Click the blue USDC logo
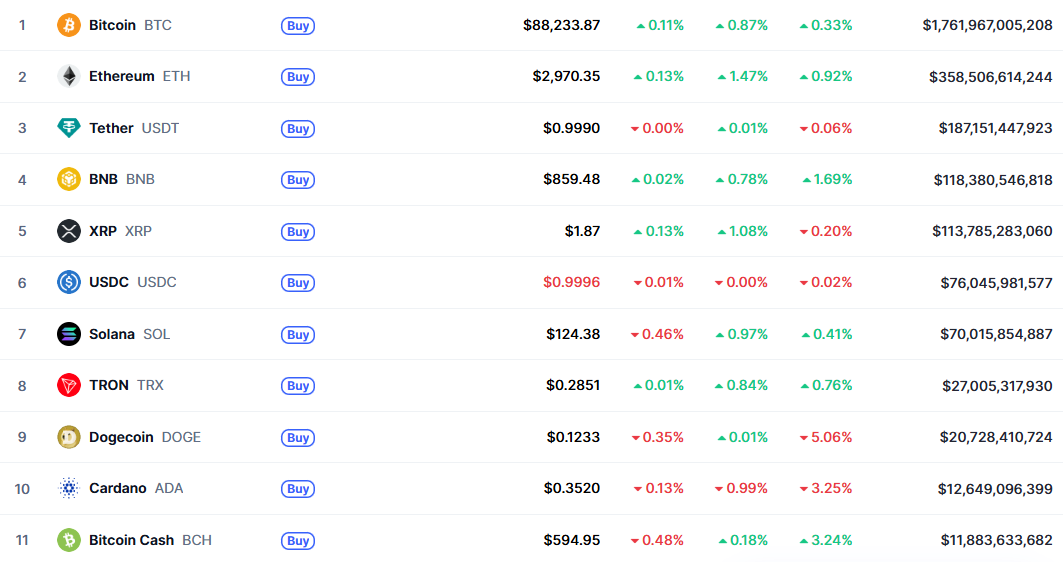1063x562 pixels. 68,283
